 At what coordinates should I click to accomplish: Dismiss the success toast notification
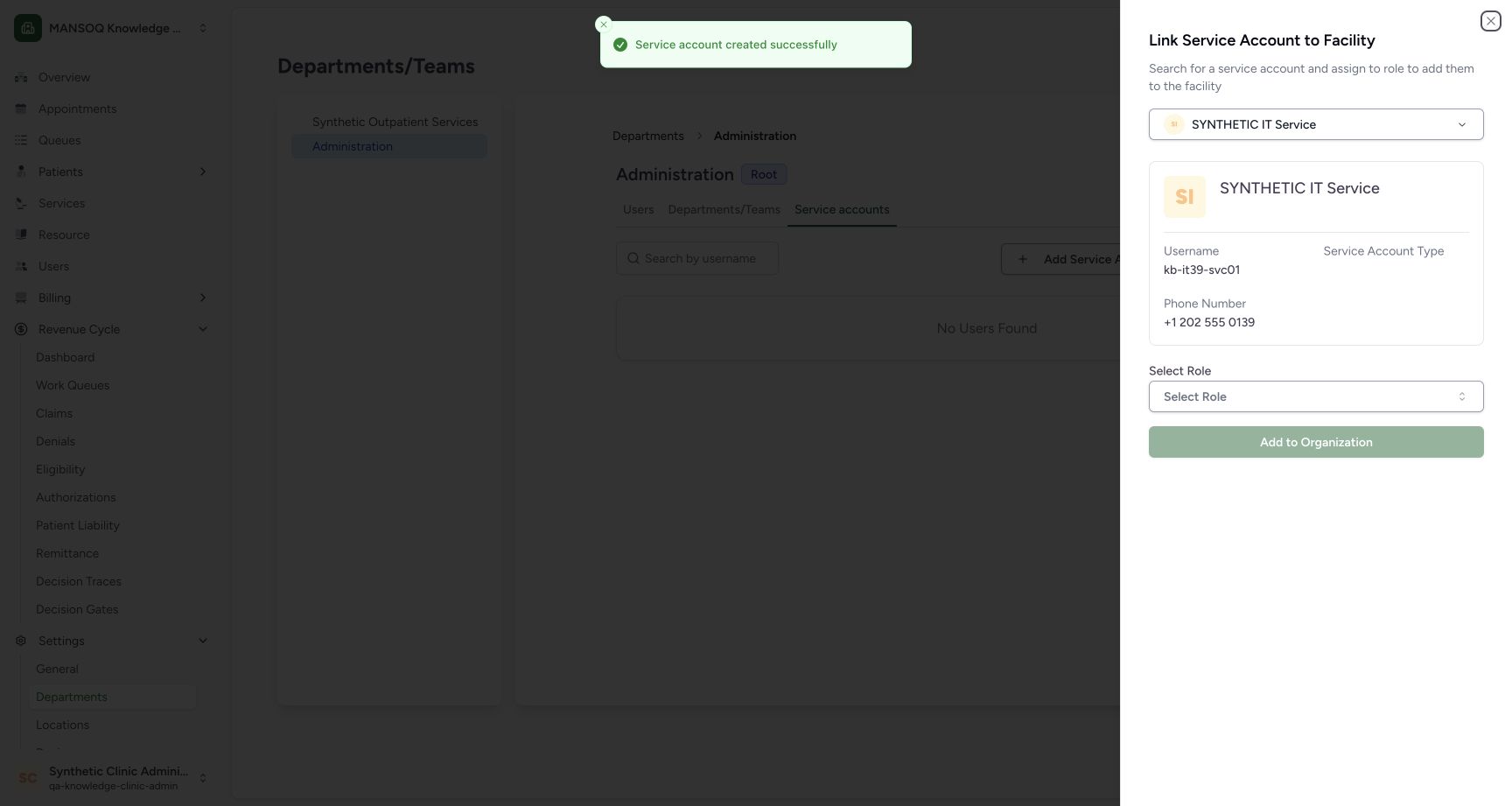(x=603, y=25)
